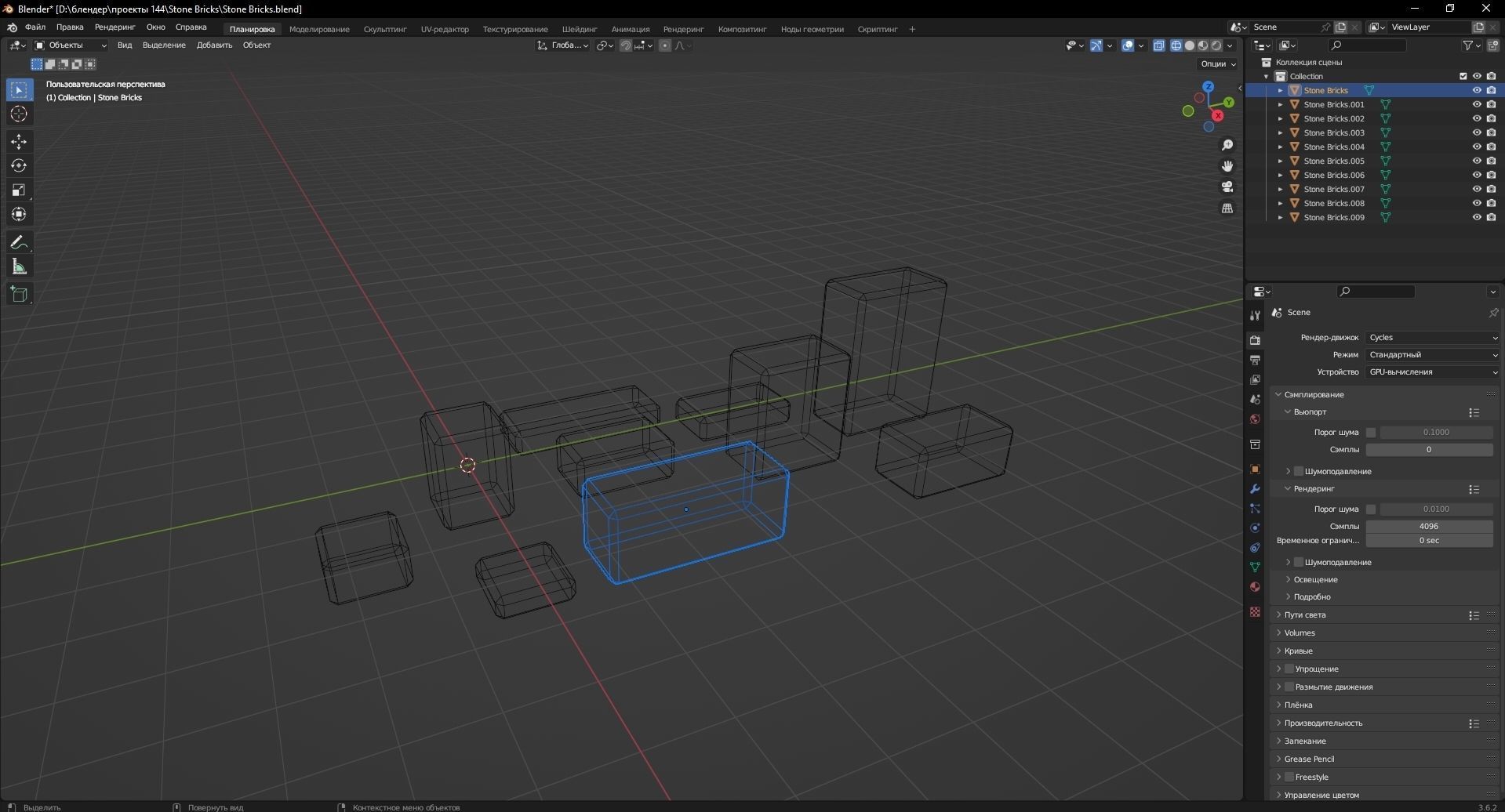Enable Шумоподавление checkbox under Вьюпорт

coord(1299,471)
